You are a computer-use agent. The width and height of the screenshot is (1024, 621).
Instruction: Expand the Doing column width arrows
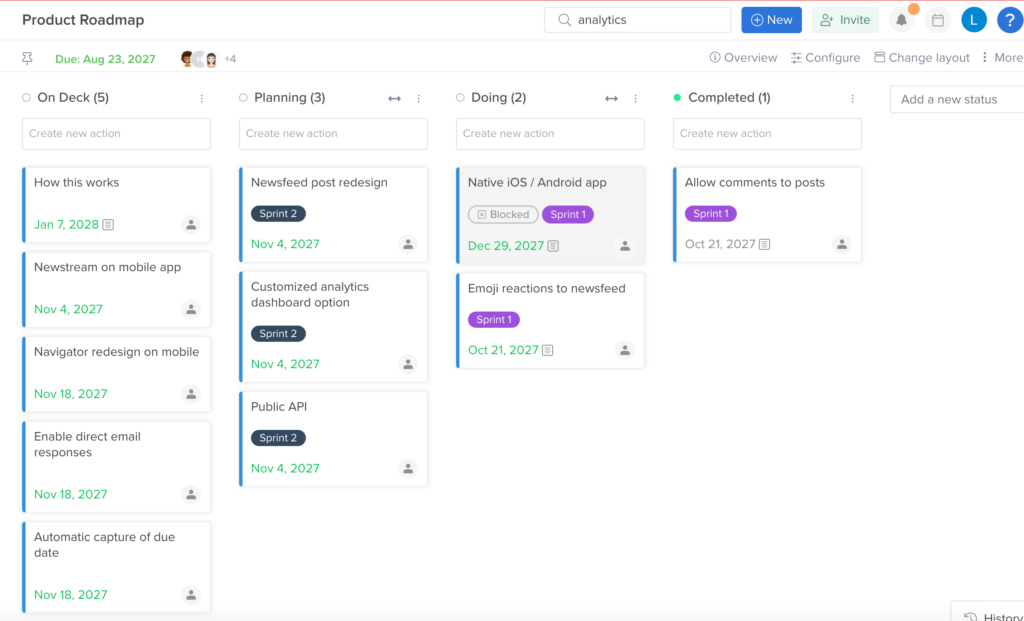click(611, 97)
